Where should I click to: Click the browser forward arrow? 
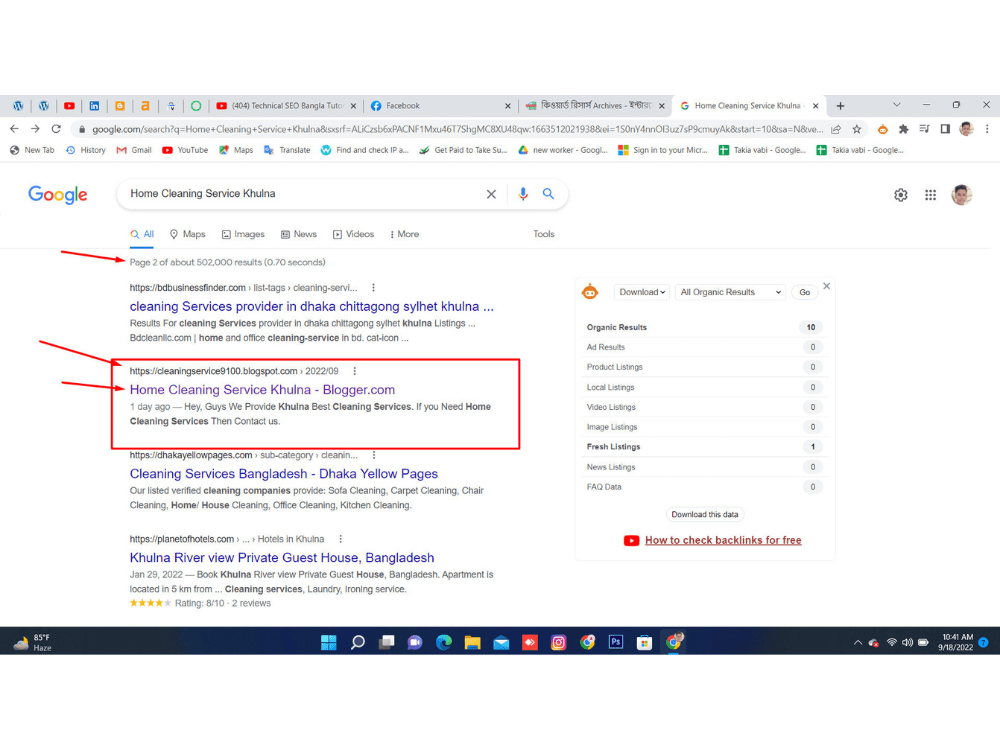point(35,129)
